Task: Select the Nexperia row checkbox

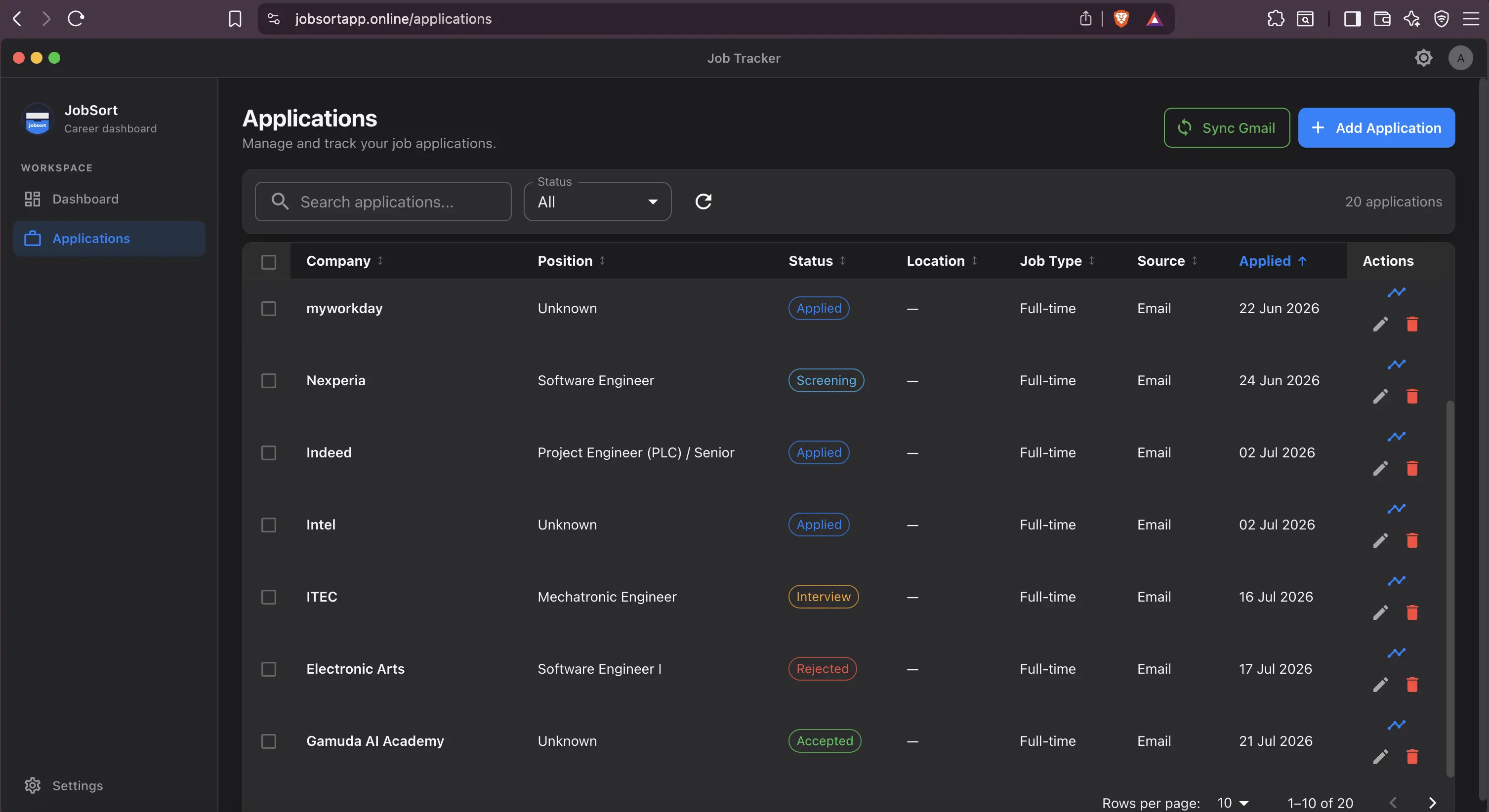Action: click(268, 381)
